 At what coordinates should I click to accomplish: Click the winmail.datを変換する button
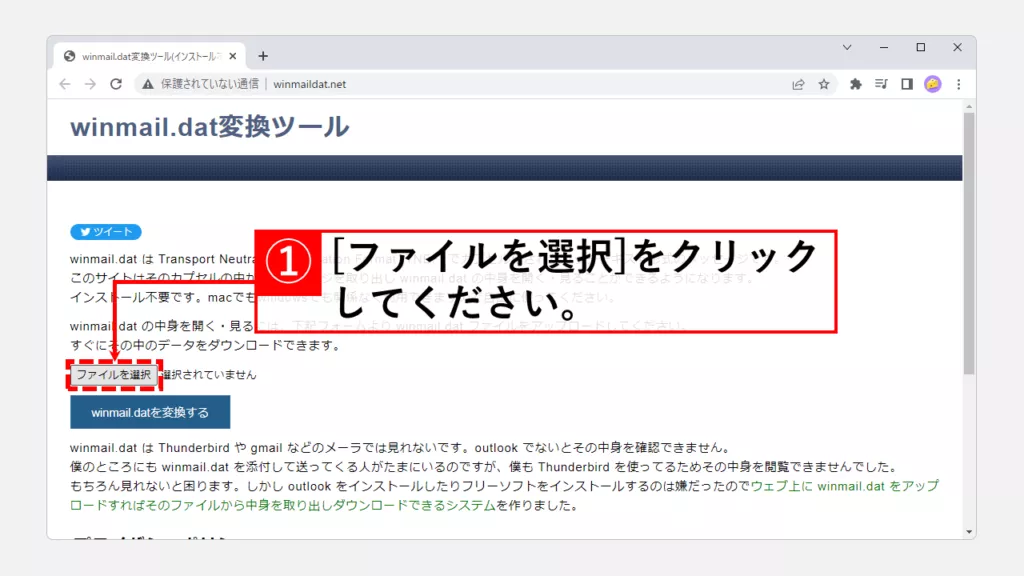coord(150,412)
